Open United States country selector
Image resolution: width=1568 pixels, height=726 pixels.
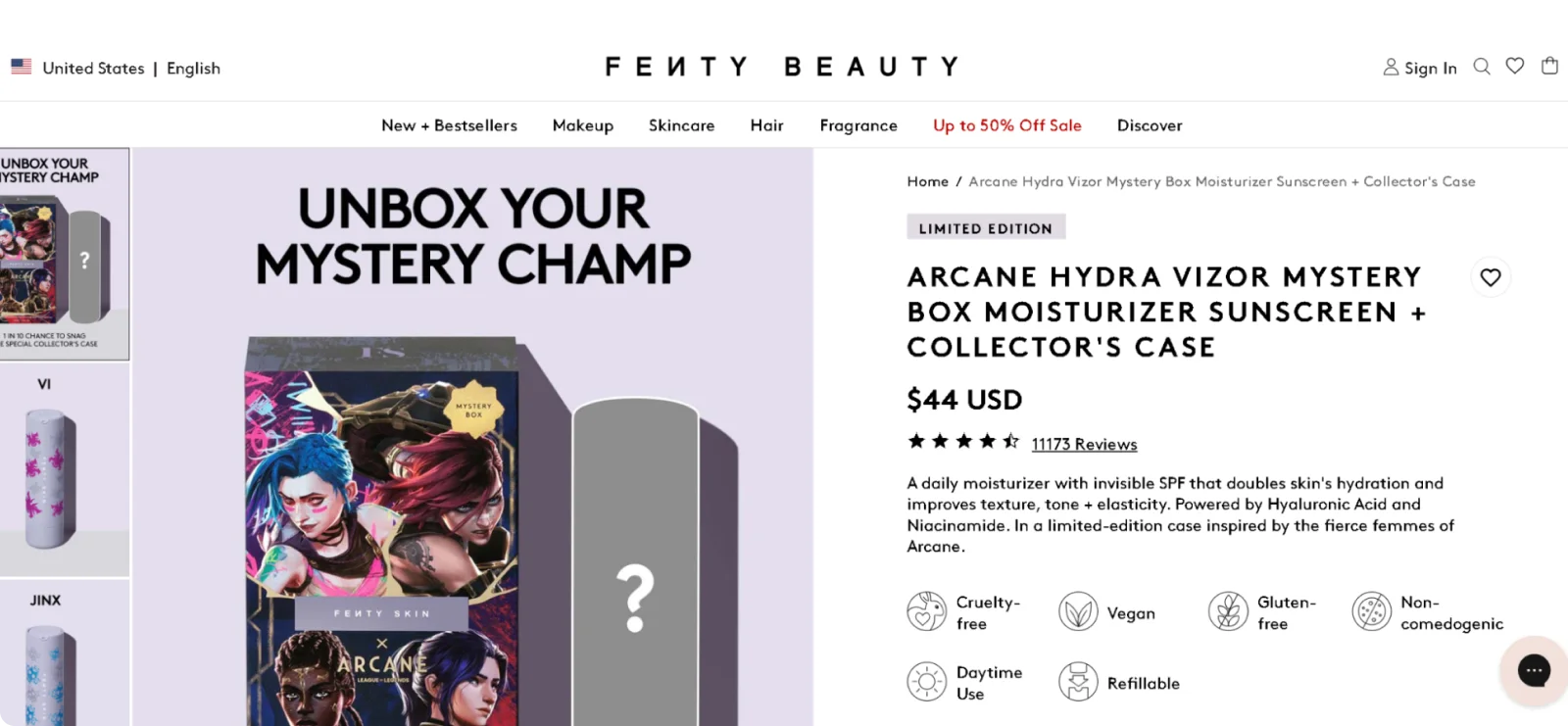pyautogui.click(x=93, y=69)
